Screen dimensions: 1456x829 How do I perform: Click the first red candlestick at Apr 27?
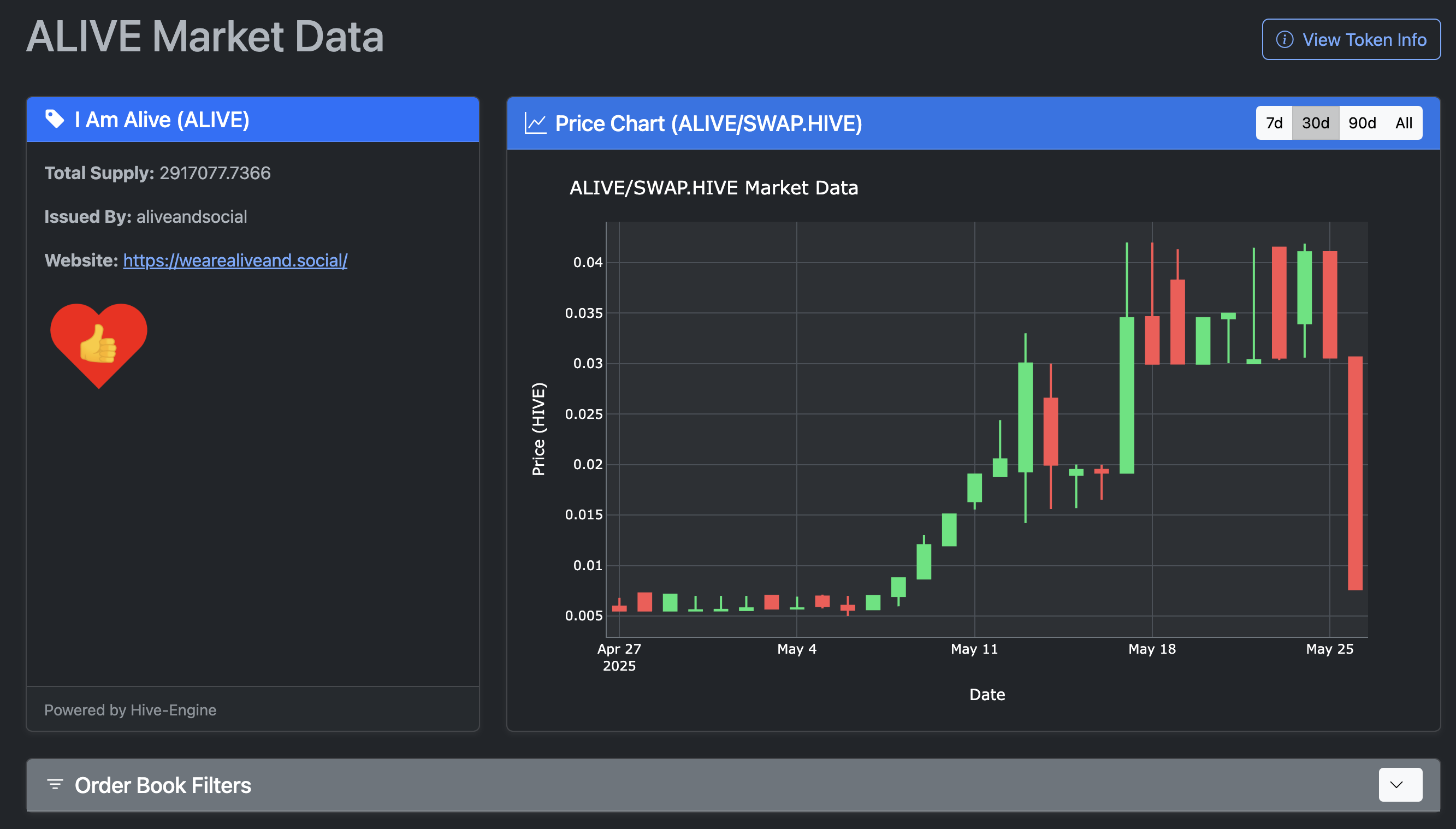[619, 608]
